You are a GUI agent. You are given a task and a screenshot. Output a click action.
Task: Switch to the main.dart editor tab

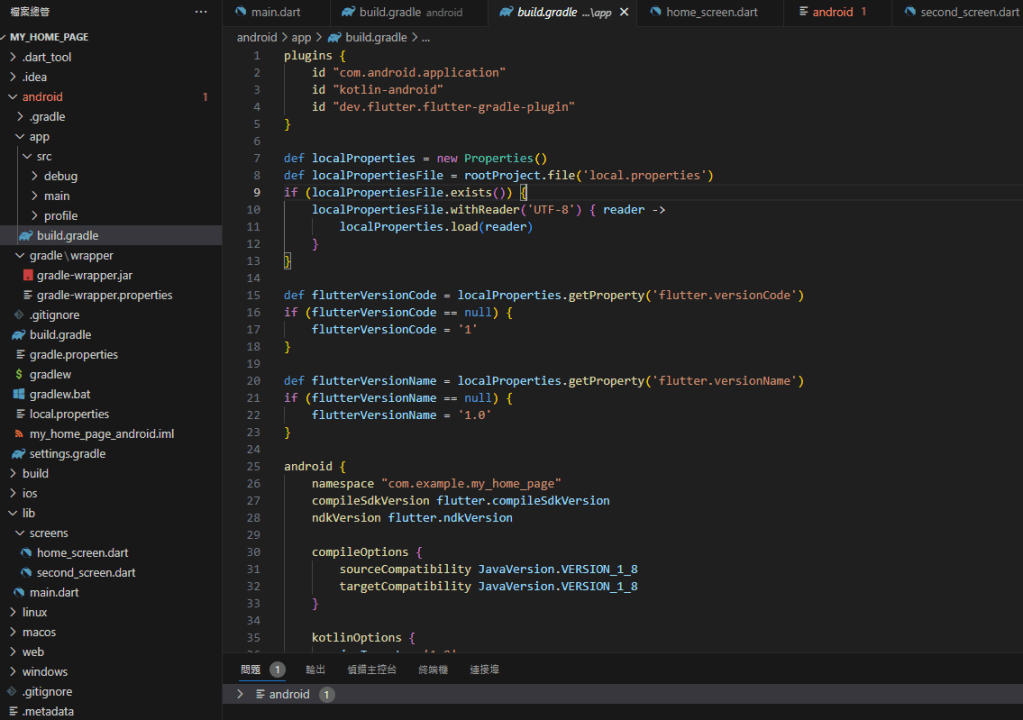click(x=276, y=12)
